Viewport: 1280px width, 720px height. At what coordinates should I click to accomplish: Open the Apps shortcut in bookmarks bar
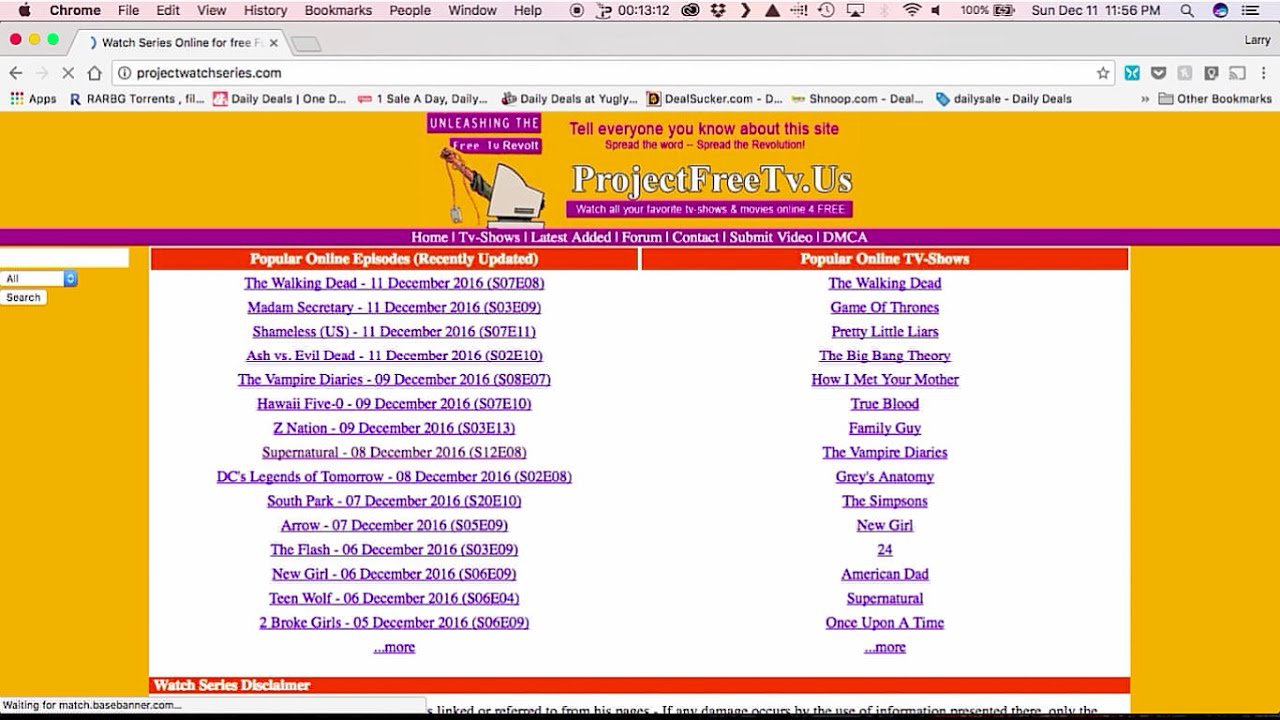click(33, 99)
